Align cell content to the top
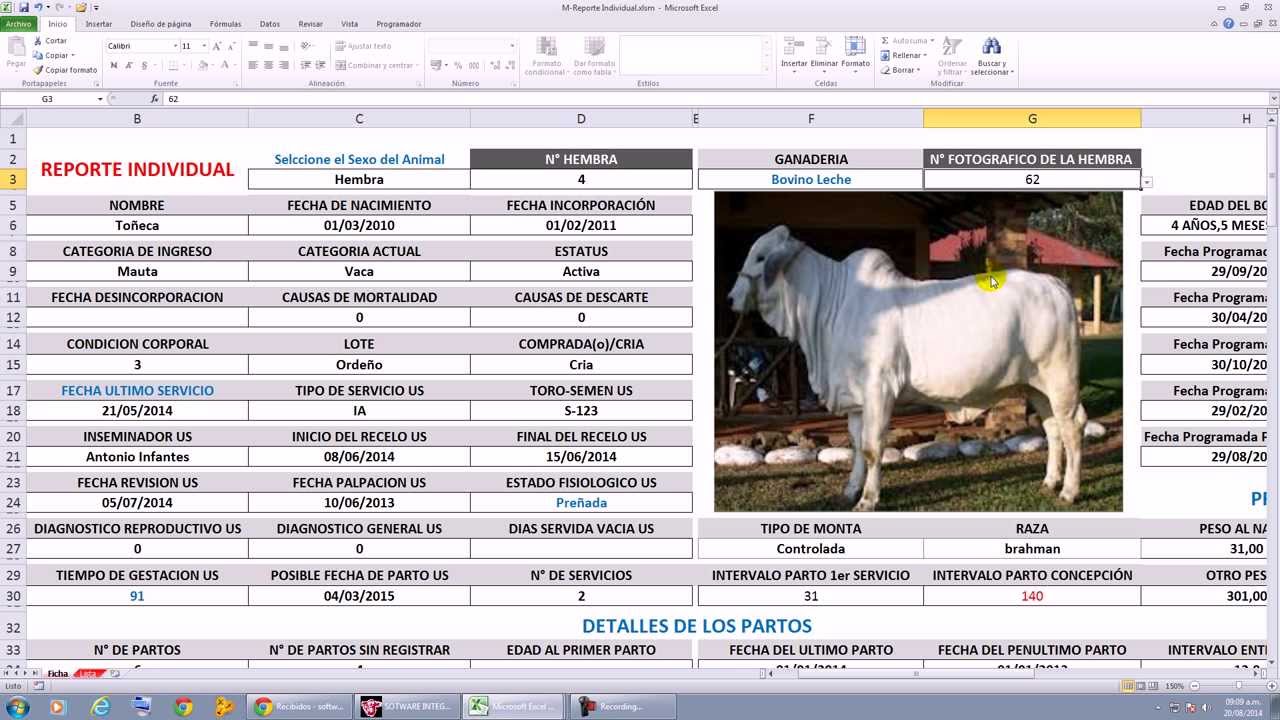Viewport: 1280px width, 720px height. tap(253, 46)
